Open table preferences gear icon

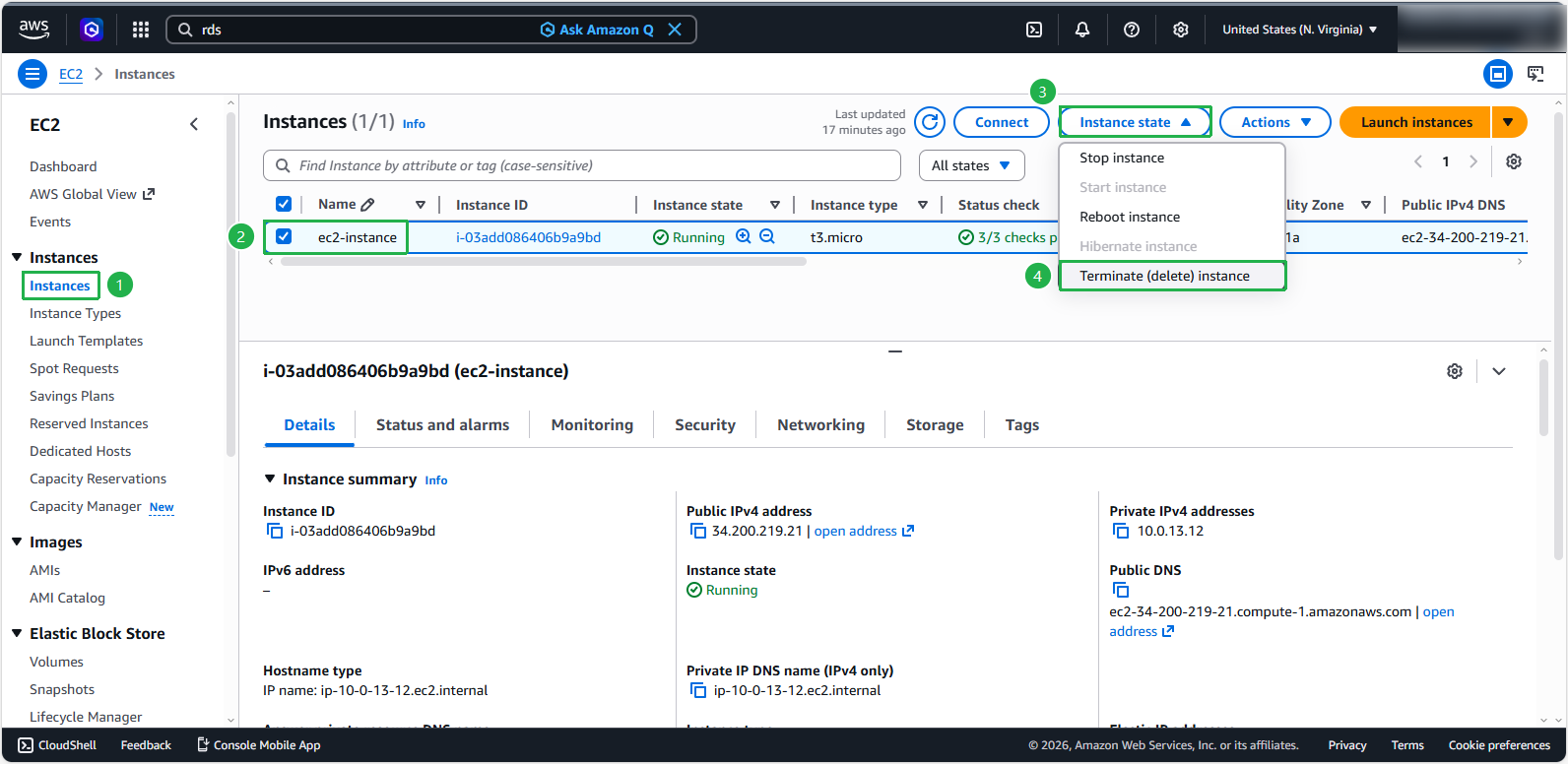[x=1514, y=161]
